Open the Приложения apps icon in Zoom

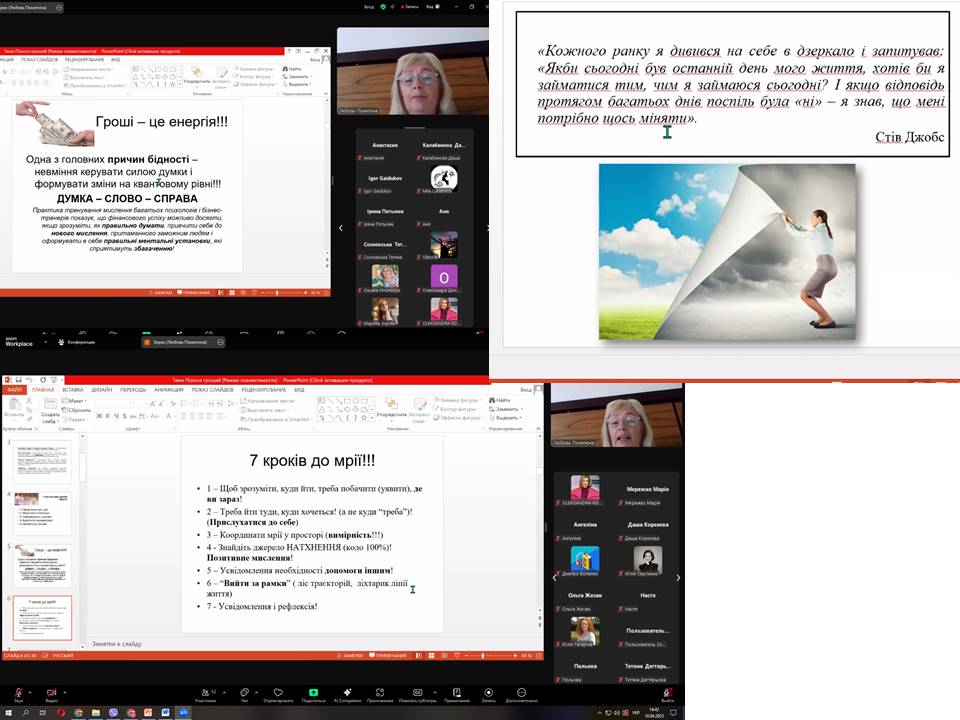pyautogui.click(x=380, y=693)
